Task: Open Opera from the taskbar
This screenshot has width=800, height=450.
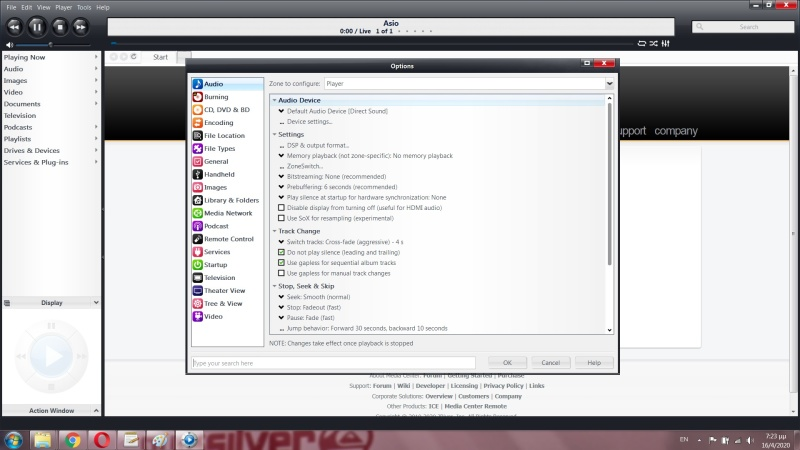Action: [102, 440]
